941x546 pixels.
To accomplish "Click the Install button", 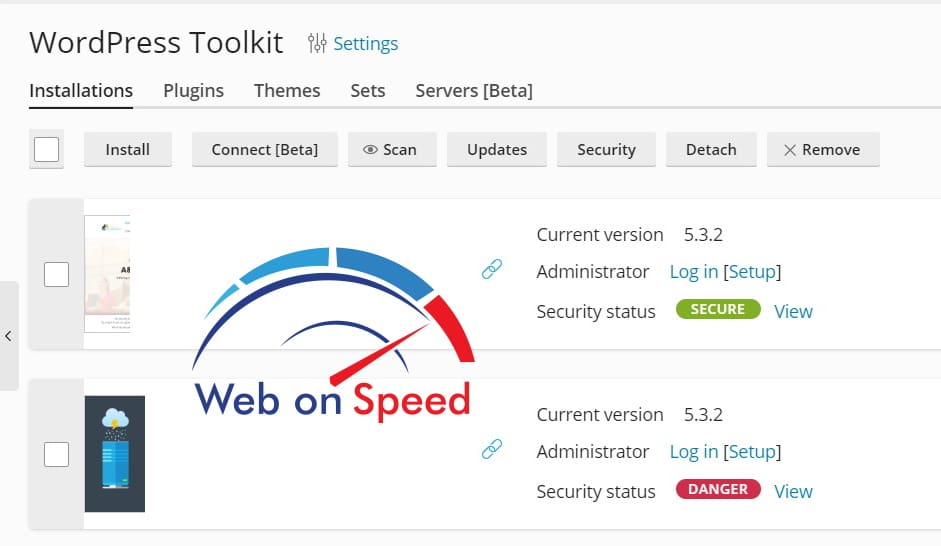I will (128, 149).
